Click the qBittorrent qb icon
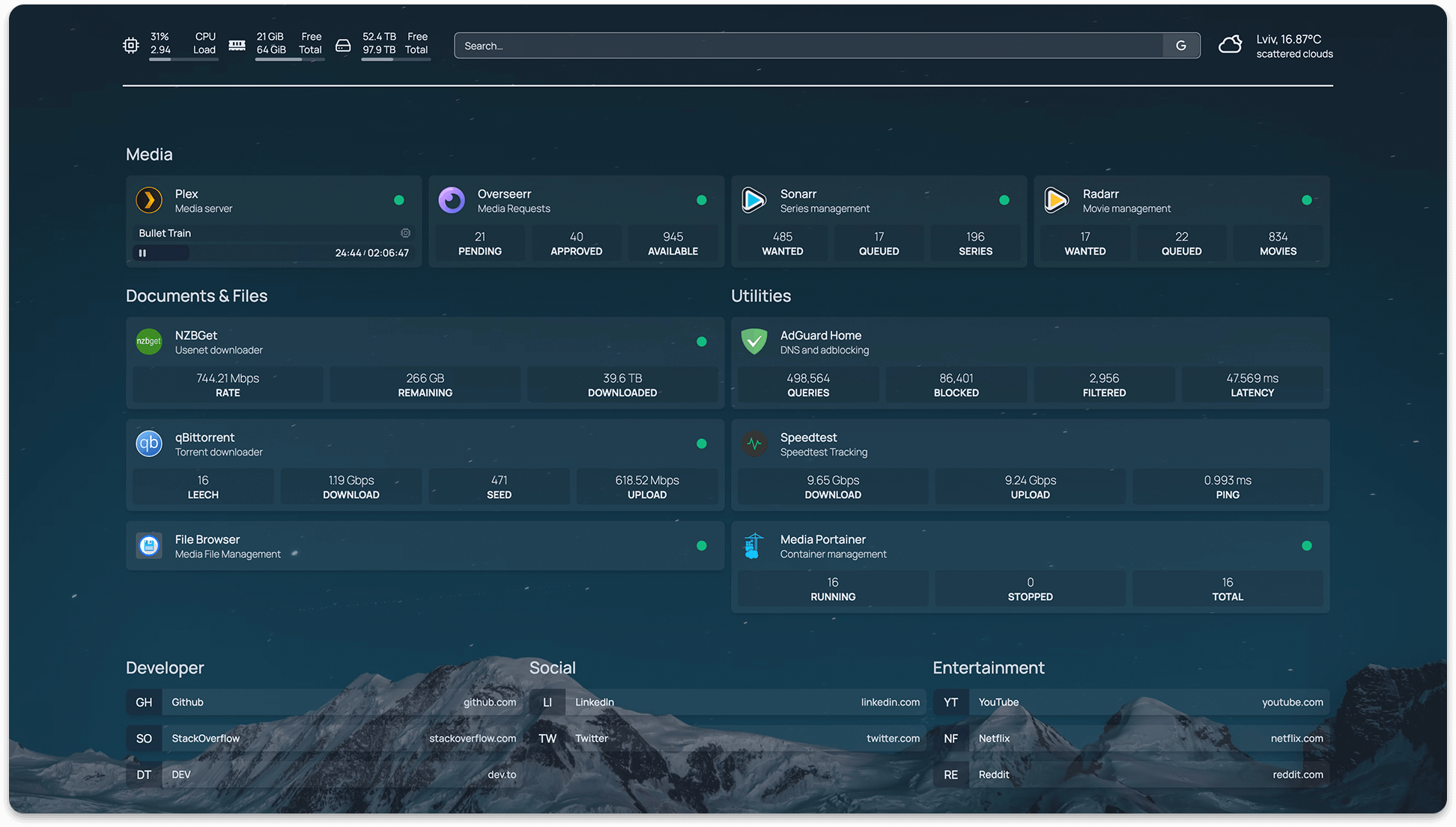Screen dimensions: 1456x827 [x=149, y=443]
